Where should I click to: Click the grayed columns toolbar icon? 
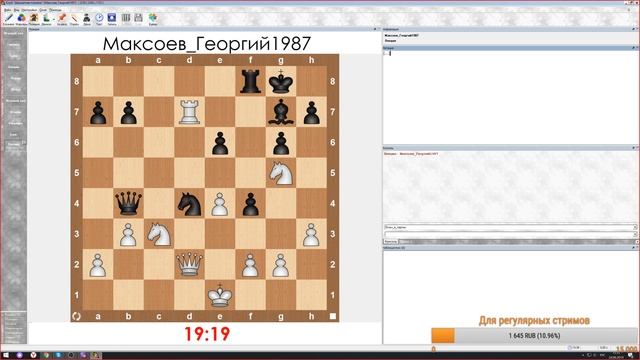point(126,18)
